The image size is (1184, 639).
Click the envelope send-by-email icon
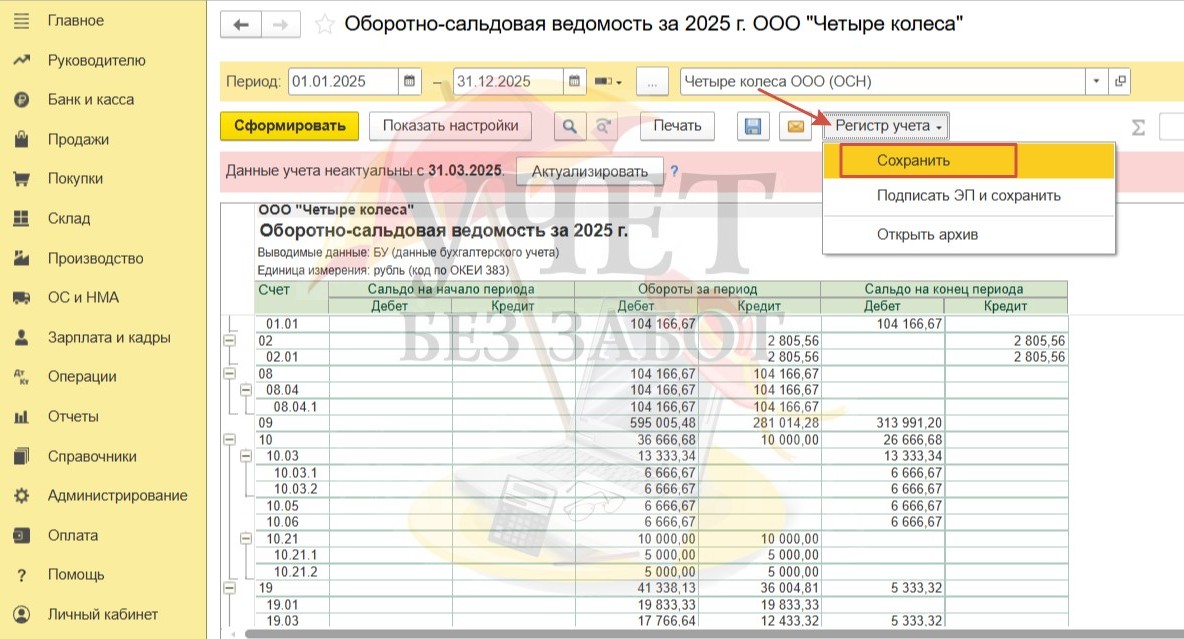[x=795, y=126]
